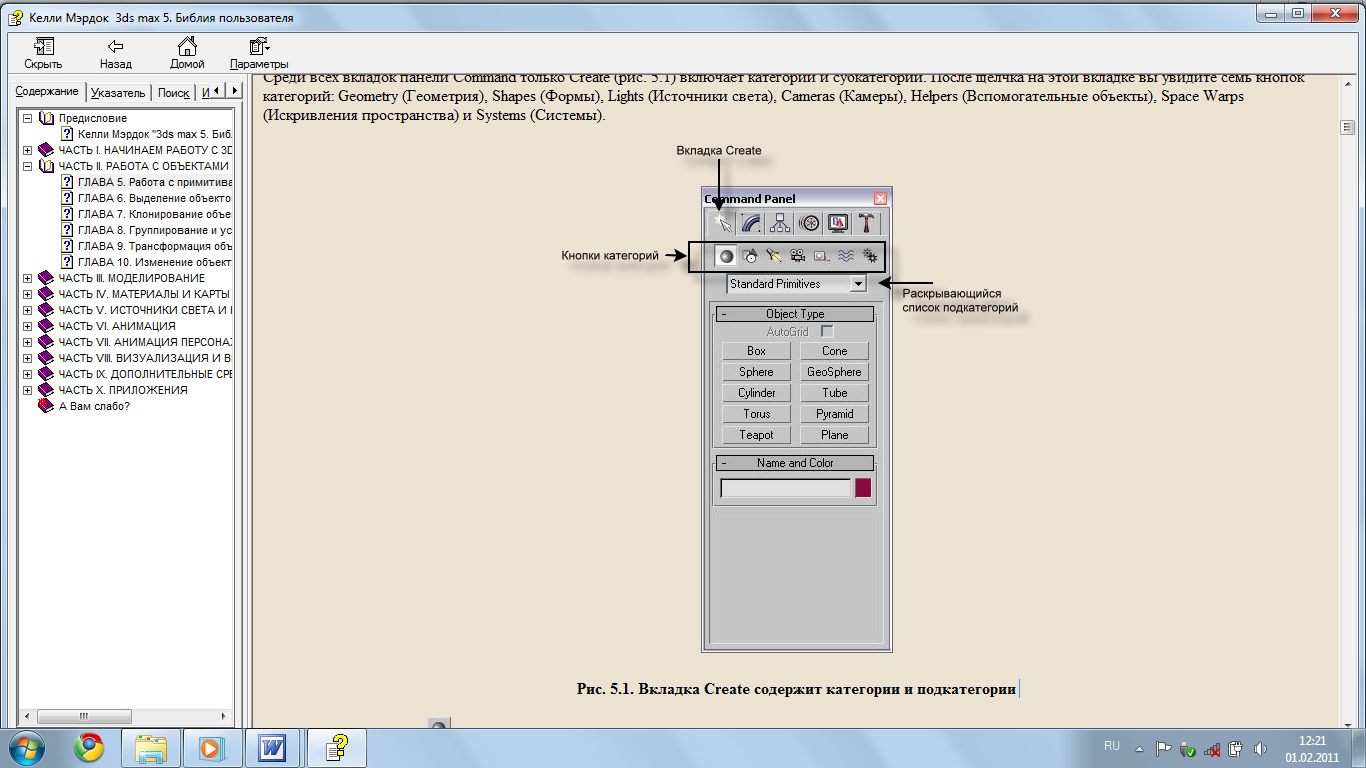This screenshot has height=768, width=1366.
Task: Click the Windows Start button
Action: pyautogui.click(x=27, y=748)
